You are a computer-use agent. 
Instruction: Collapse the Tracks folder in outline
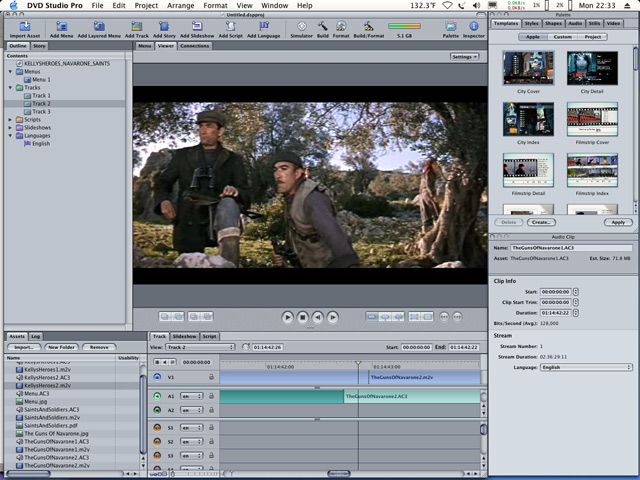(x=10, y=87)
